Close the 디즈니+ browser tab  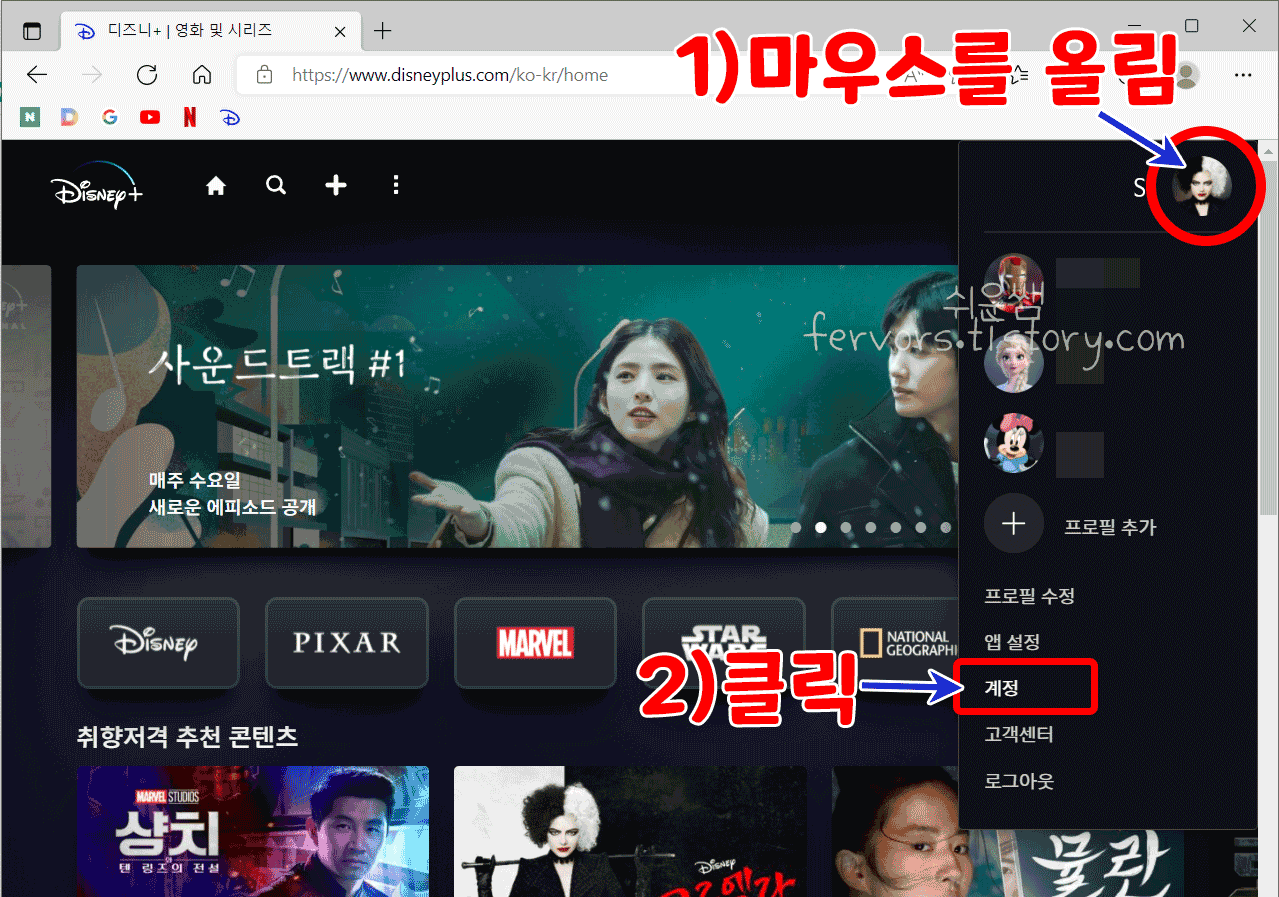point(340,31)
